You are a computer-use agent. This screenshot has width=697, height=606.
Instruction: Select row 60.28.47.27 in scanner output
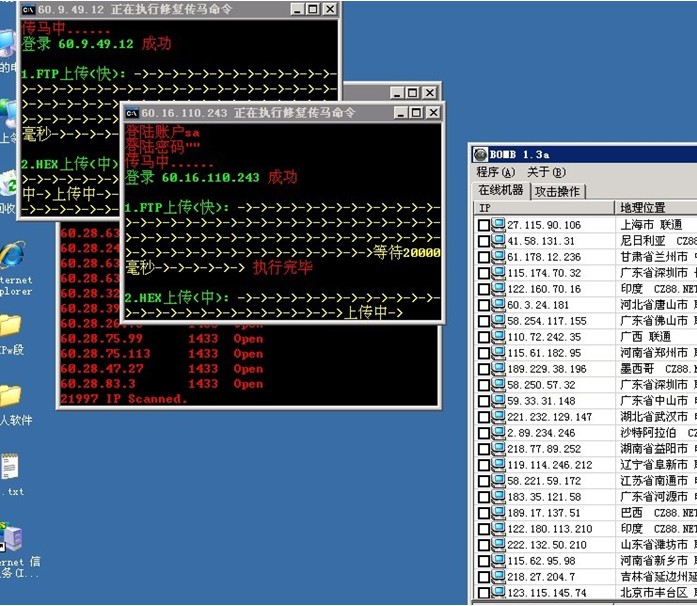tap(162, 369)
